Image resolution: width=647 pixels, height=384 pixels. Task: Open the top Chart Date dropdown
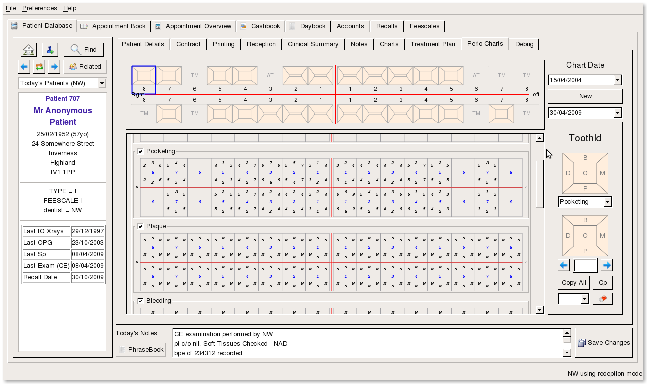(x=617, y=80)
